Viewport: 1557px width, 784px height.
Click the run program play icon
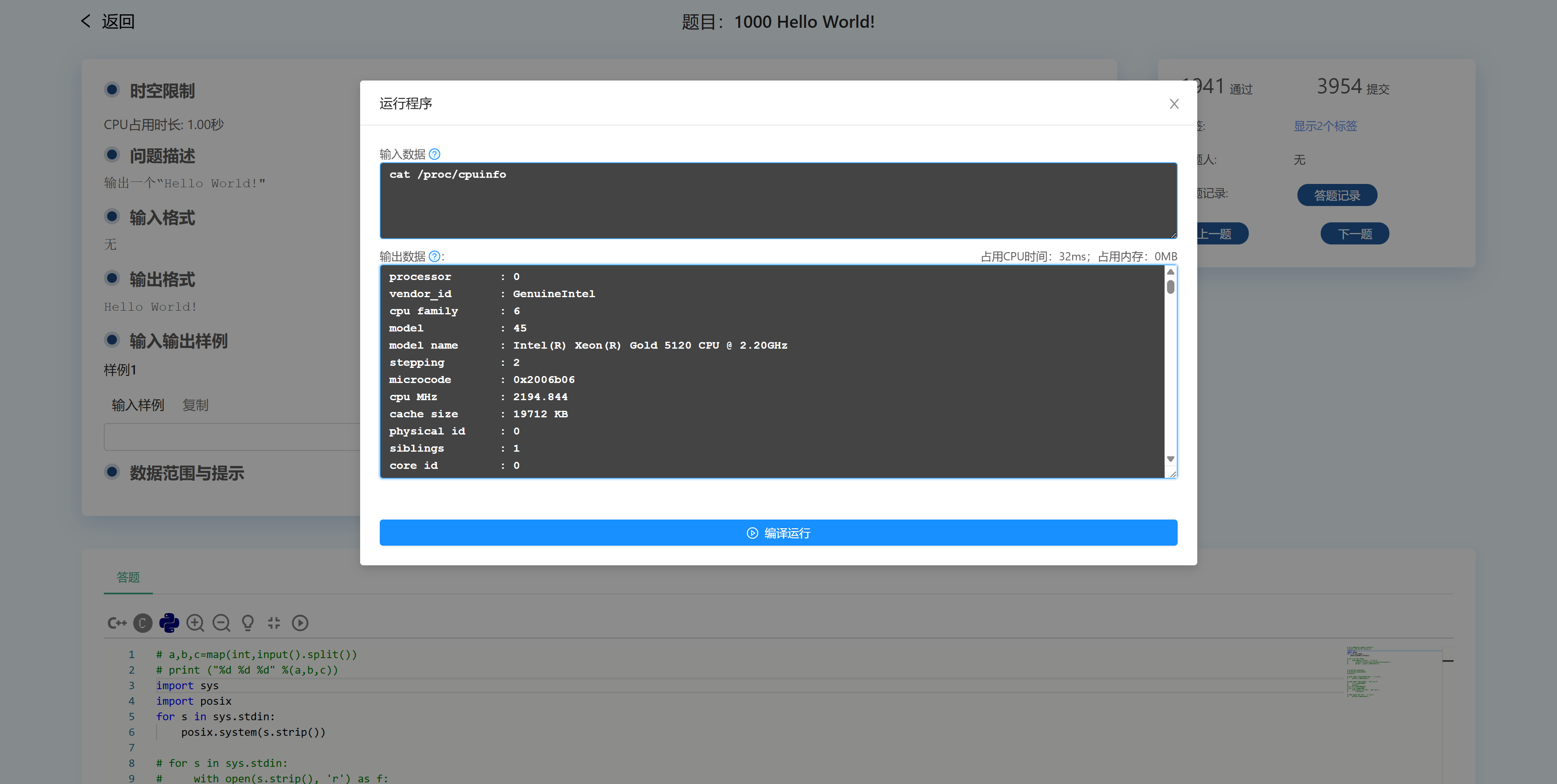pos(300,623)
